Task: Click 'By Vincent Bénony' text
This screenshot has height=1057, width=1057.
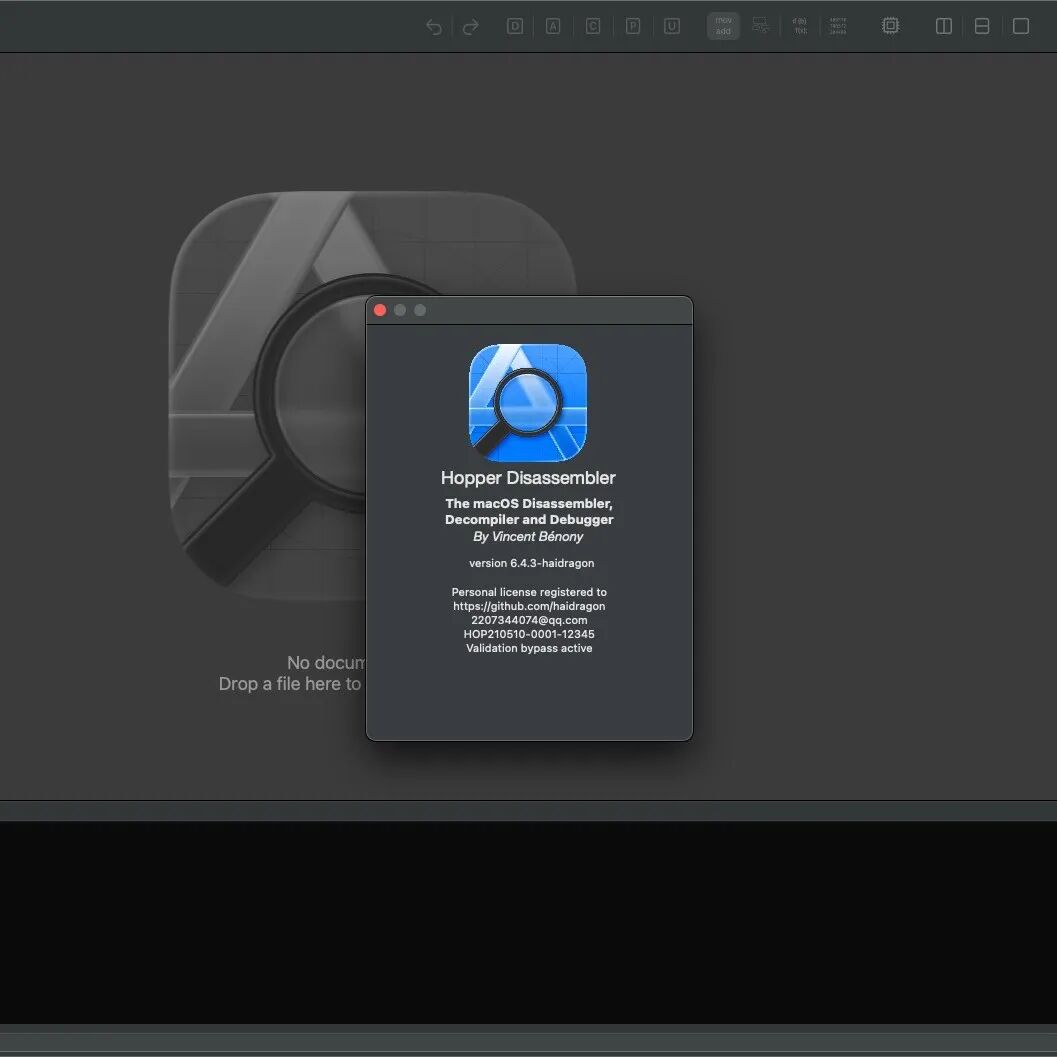Action: click(528, 537)
